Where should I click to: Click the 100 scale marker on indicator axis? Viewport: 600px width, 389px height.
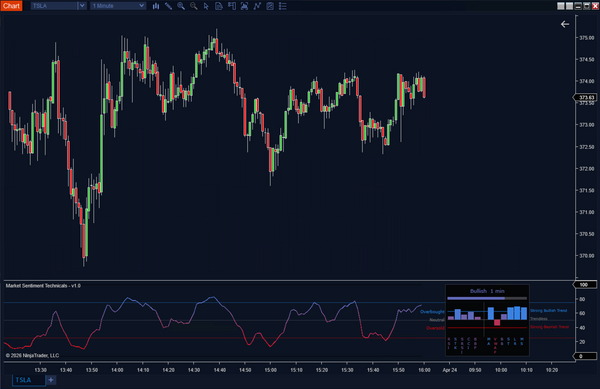click(x=585, y=285)
